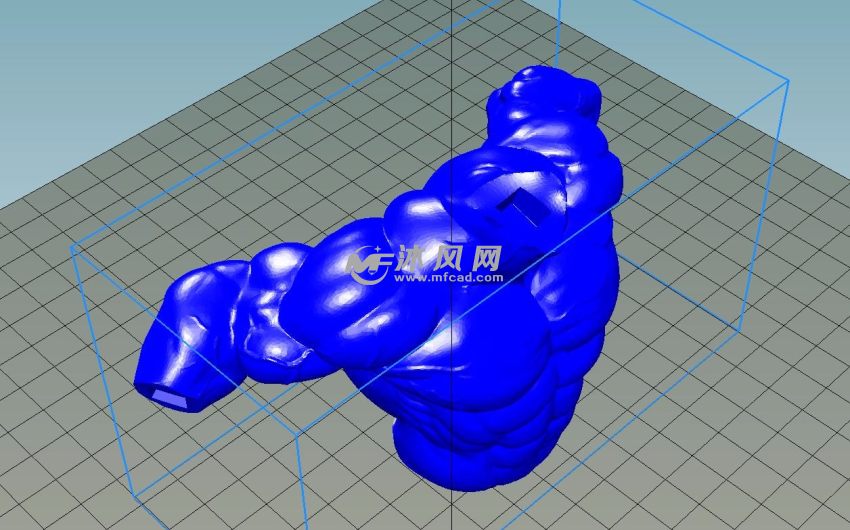The height and width of the screenshot is (530, 850).
Task: Click the bounding box bottom-left corner
Action: (x=132, y=493)
